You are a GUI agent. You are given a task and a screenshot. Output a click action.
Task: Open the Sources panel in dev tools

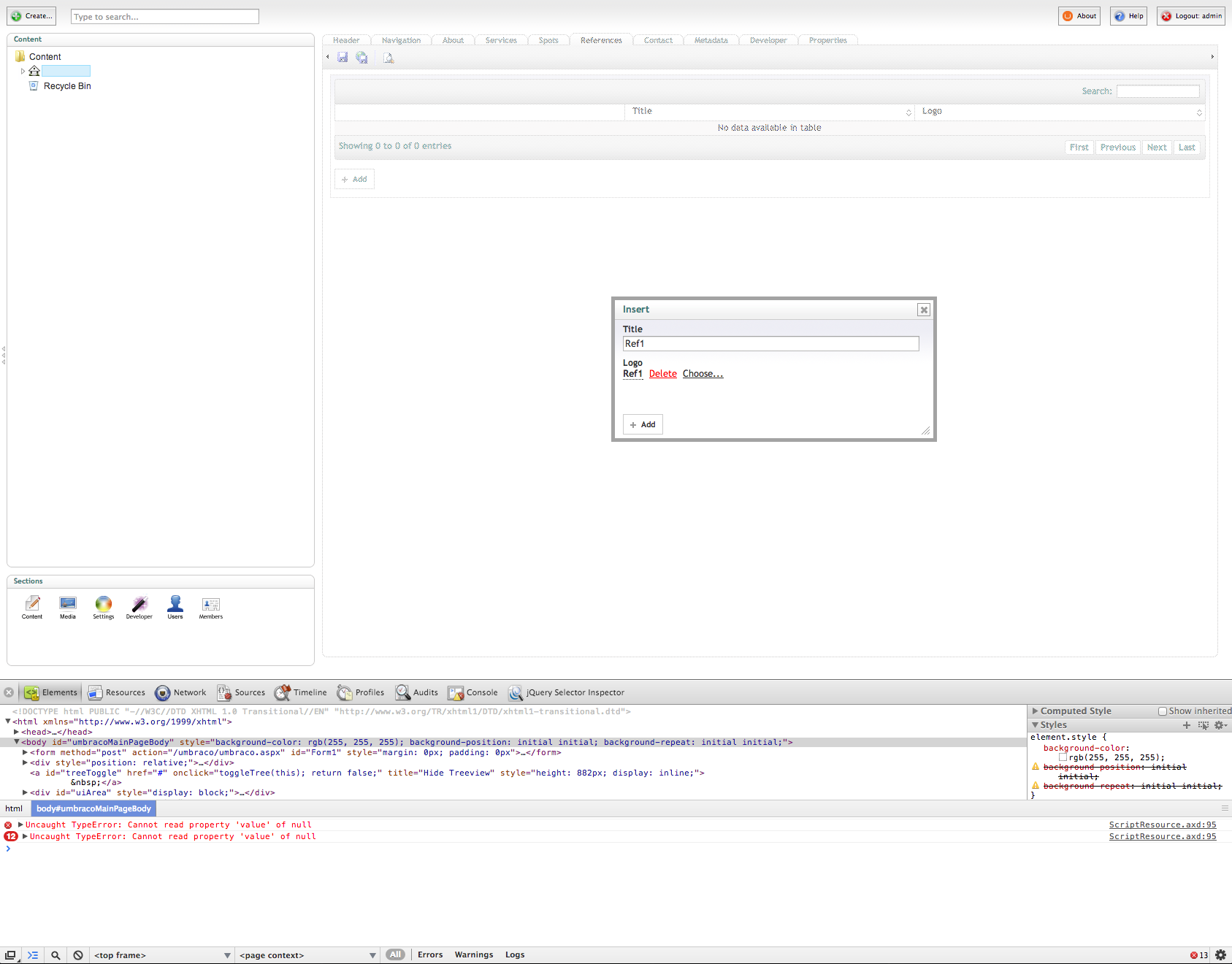[x=241, y=692]
